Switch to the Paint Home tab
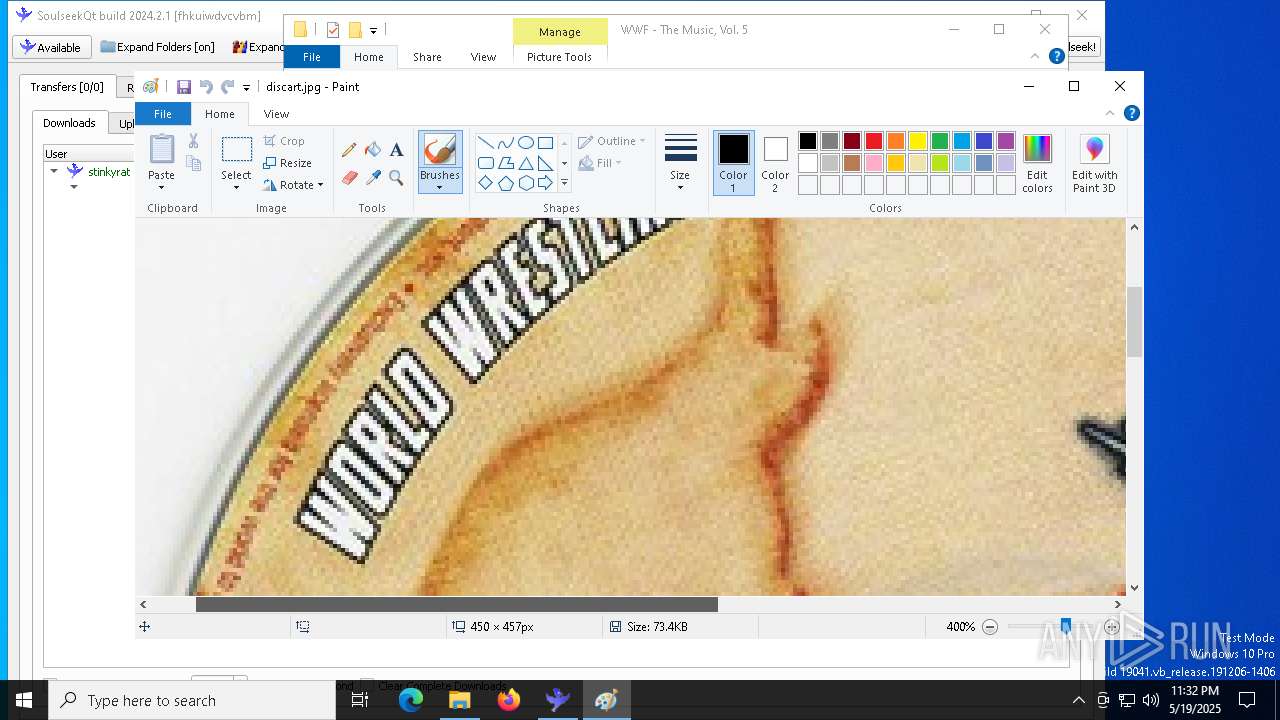The height and width of the screenshot is (720, 1280). [219, 114]
